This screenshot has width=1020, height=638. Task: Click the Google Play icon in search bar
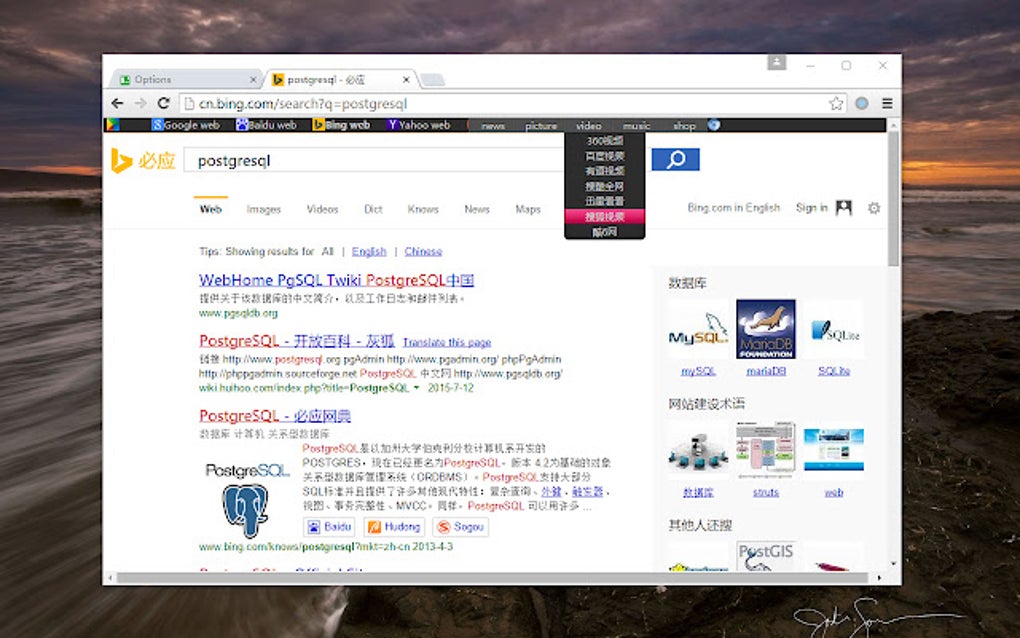(x=113, y=125)
